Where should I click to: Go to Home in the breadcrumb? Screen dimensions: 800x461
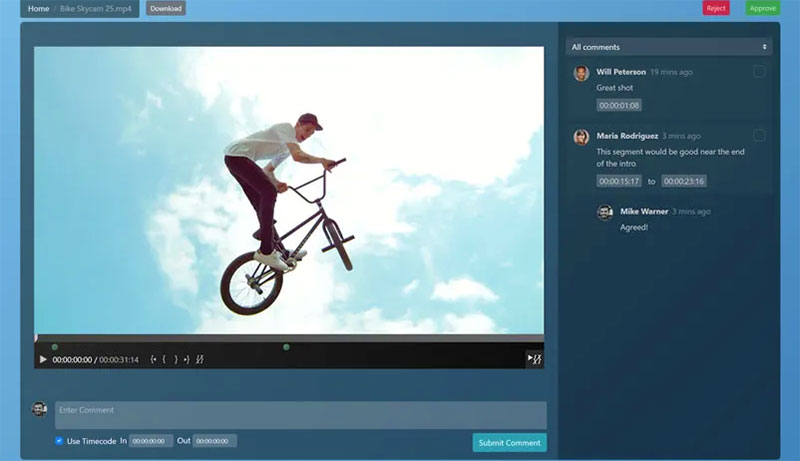(x=38, y=8)
